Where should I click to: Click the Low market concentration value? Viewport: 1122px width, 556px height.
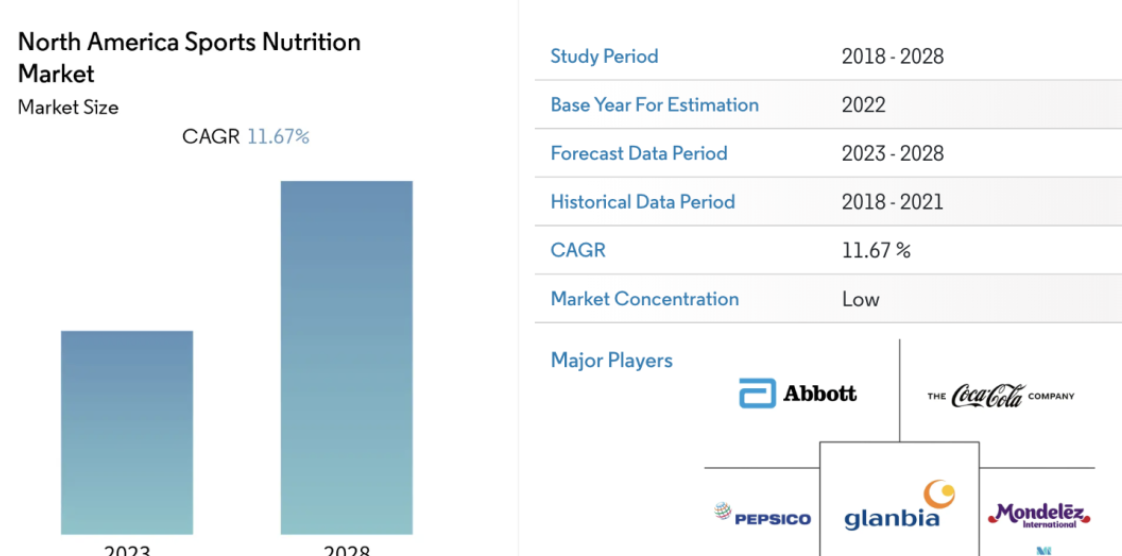pos(860,298)
